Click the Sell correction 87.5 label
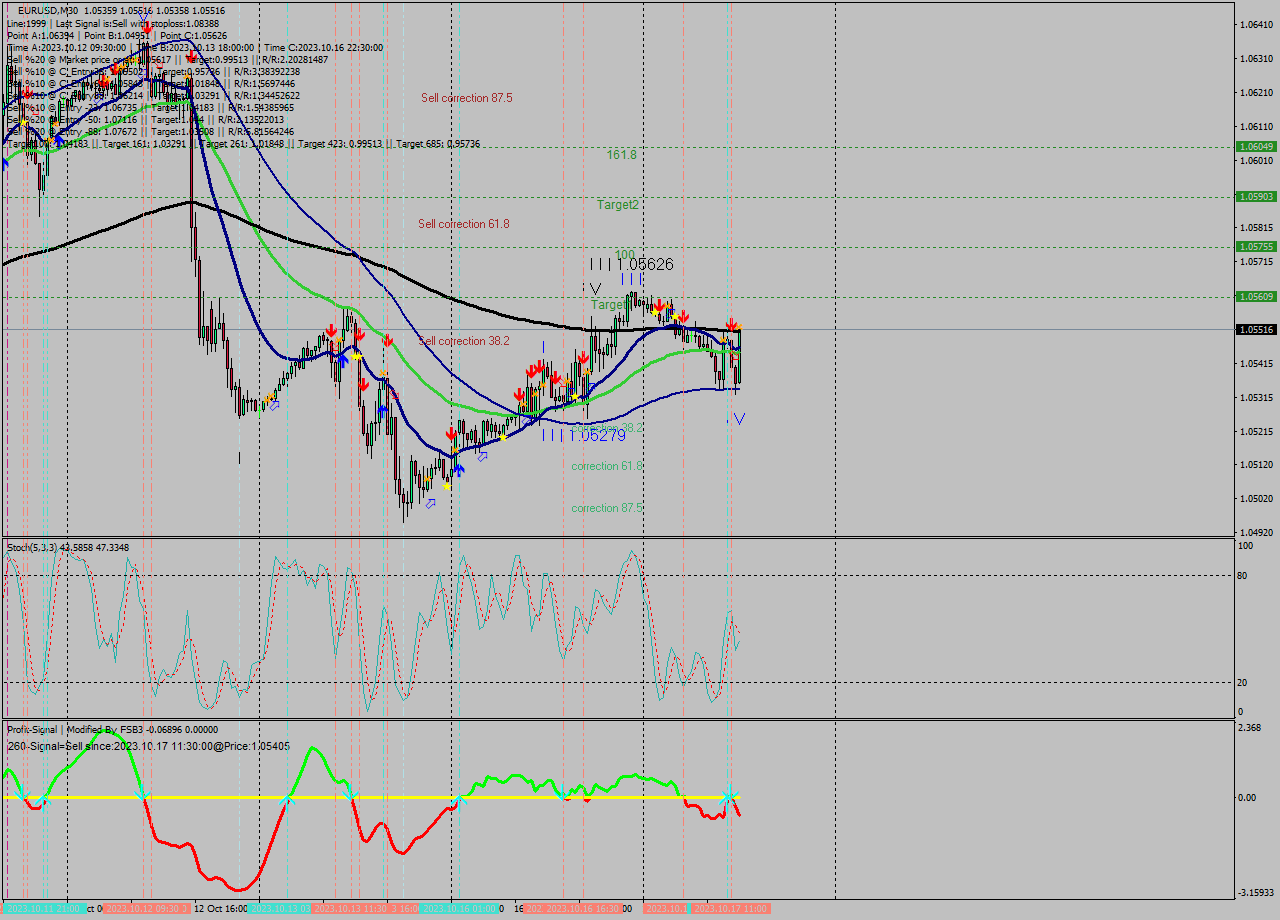The height and width of the screenshot is (920, 1280). 466,99
